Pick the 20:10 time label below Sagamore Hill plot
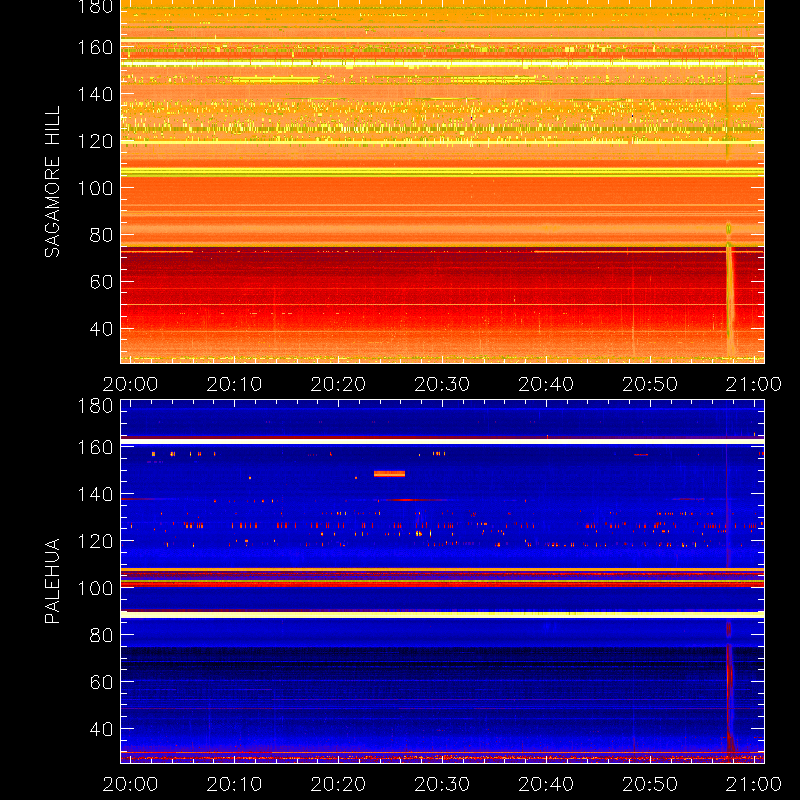800x800 pixels. point(234,384)
